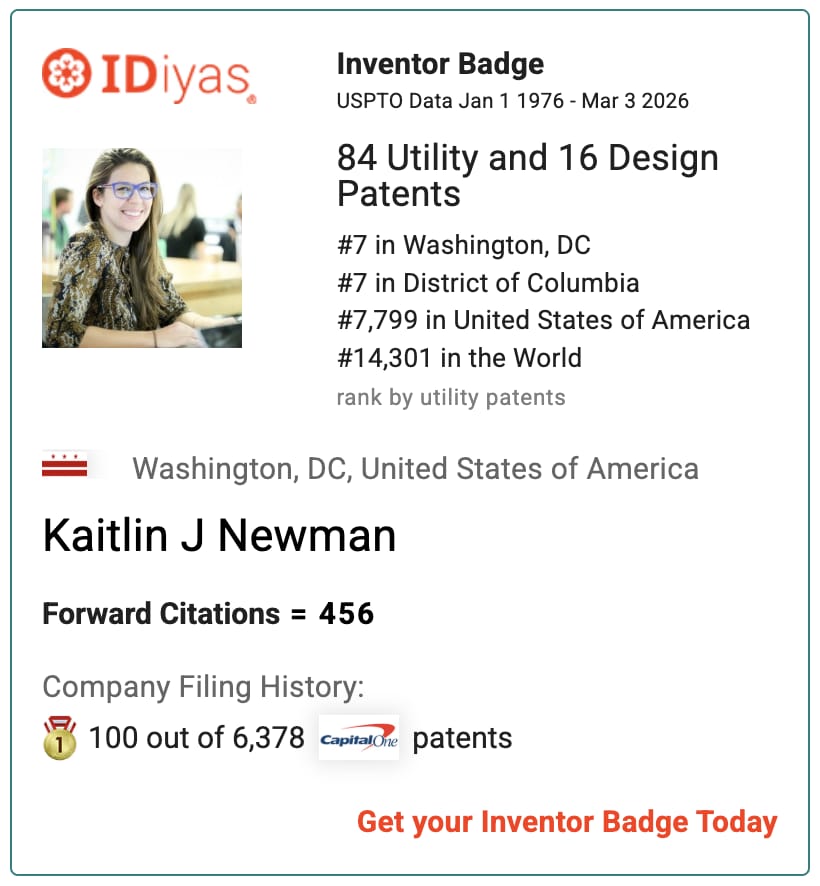
Task: Click the word patents after Capital One
Action: coord(462,738)
